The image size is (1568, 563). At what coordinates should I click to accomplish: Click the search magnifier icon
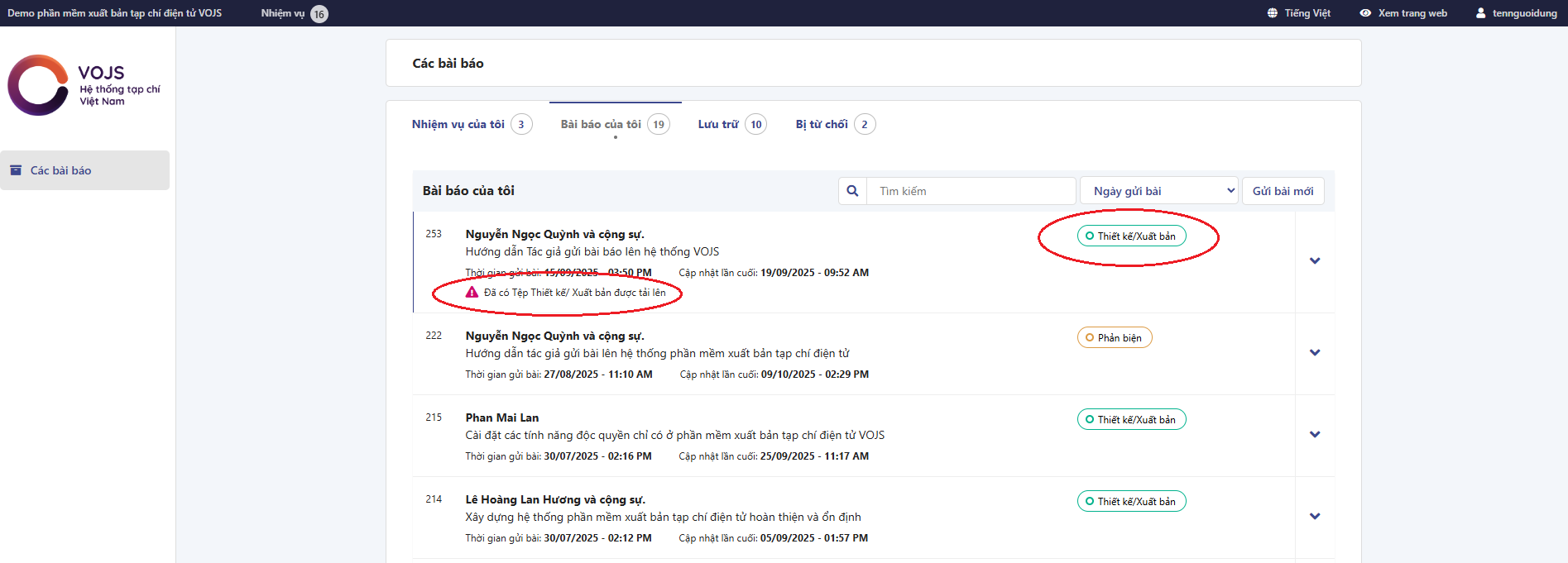[852, 191]
